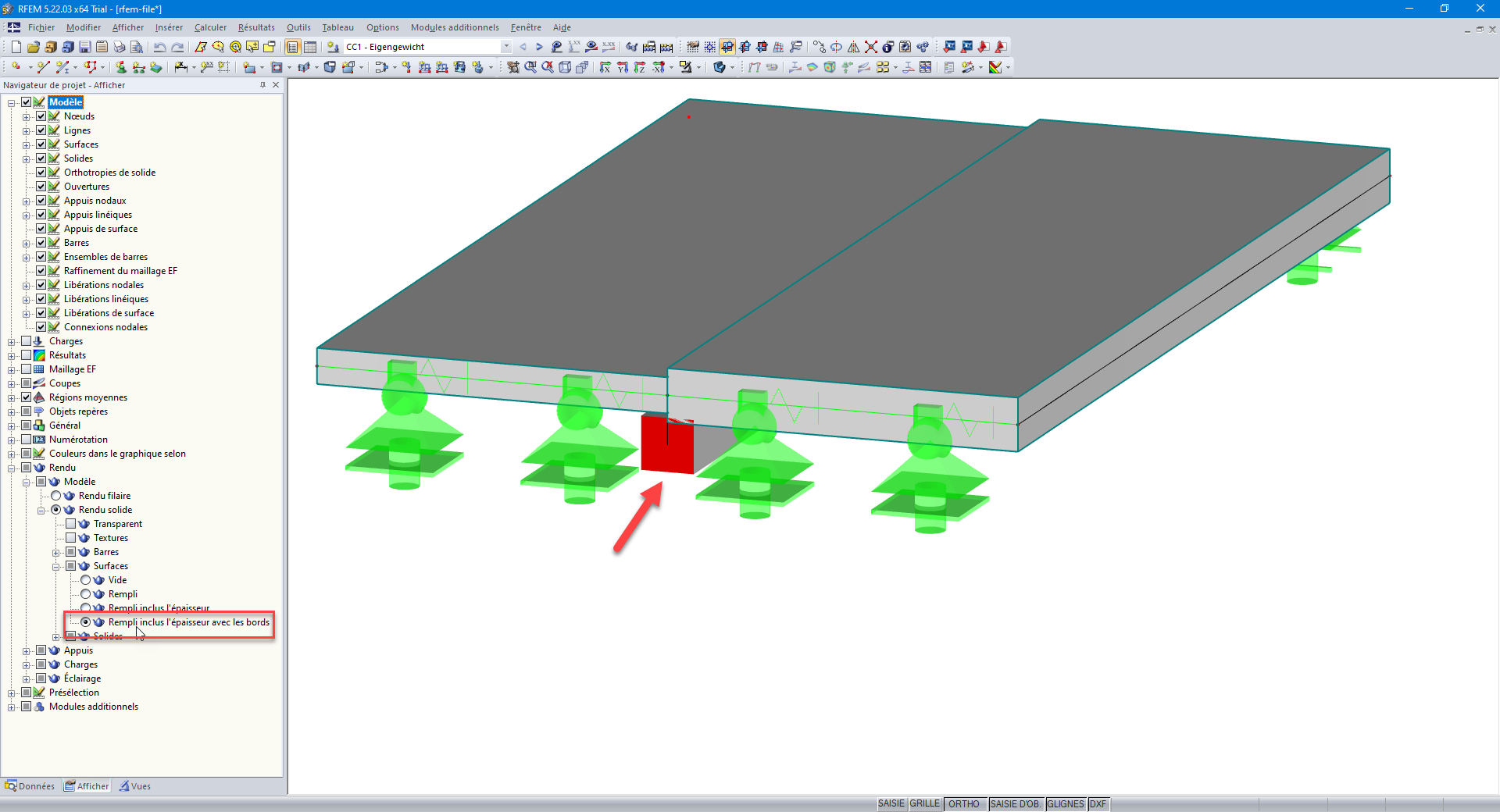Expand the Charges tree node
Viewport: 1500px width, 812px height.
click(x=11, y=341)
